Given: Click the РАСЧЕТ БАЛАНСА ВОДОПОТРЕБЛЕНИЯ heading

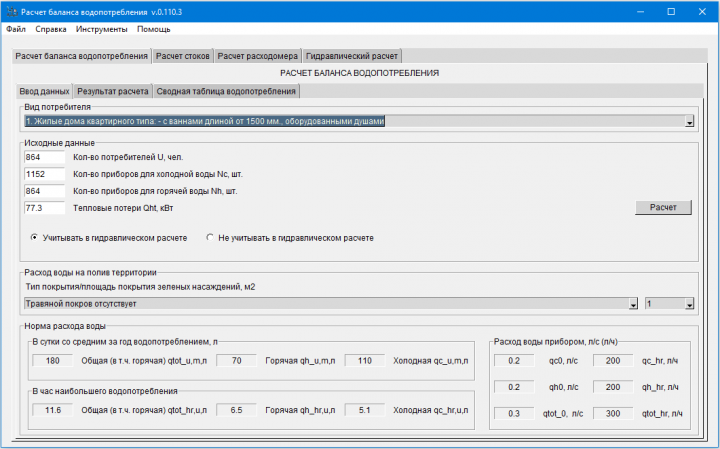Looking at the screenshot, I should (360, 73).
